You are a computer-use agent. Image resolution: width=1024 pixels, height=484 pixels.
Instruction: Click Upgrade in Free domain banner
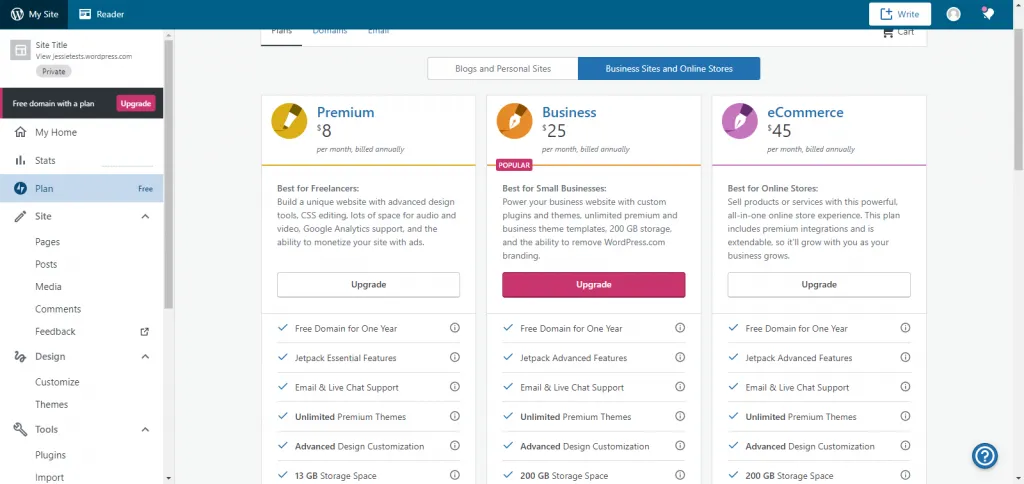136,103
